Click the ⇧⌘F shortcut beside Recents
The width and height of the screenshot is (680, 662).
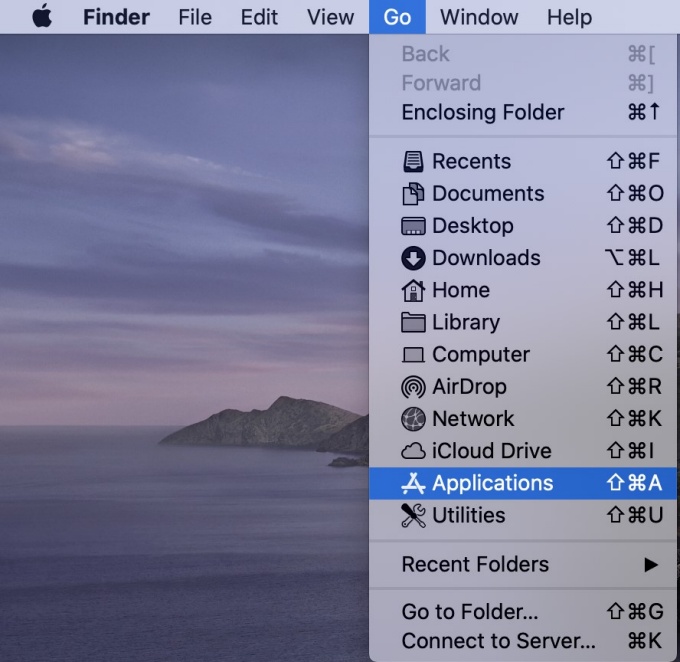point(633,161)
